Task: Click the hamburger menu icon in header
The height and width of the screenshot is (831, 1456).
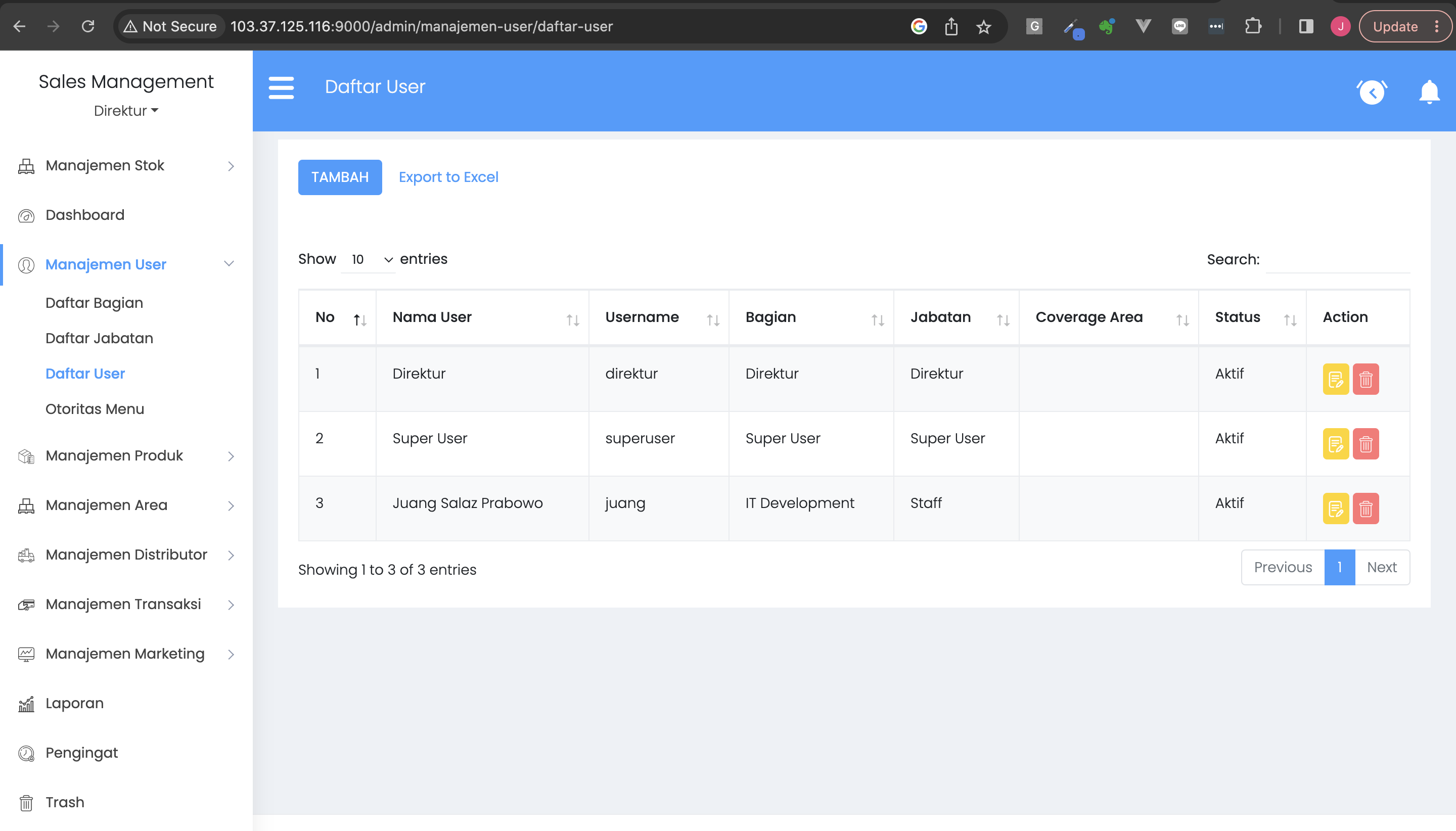Action: click(280, 88)
